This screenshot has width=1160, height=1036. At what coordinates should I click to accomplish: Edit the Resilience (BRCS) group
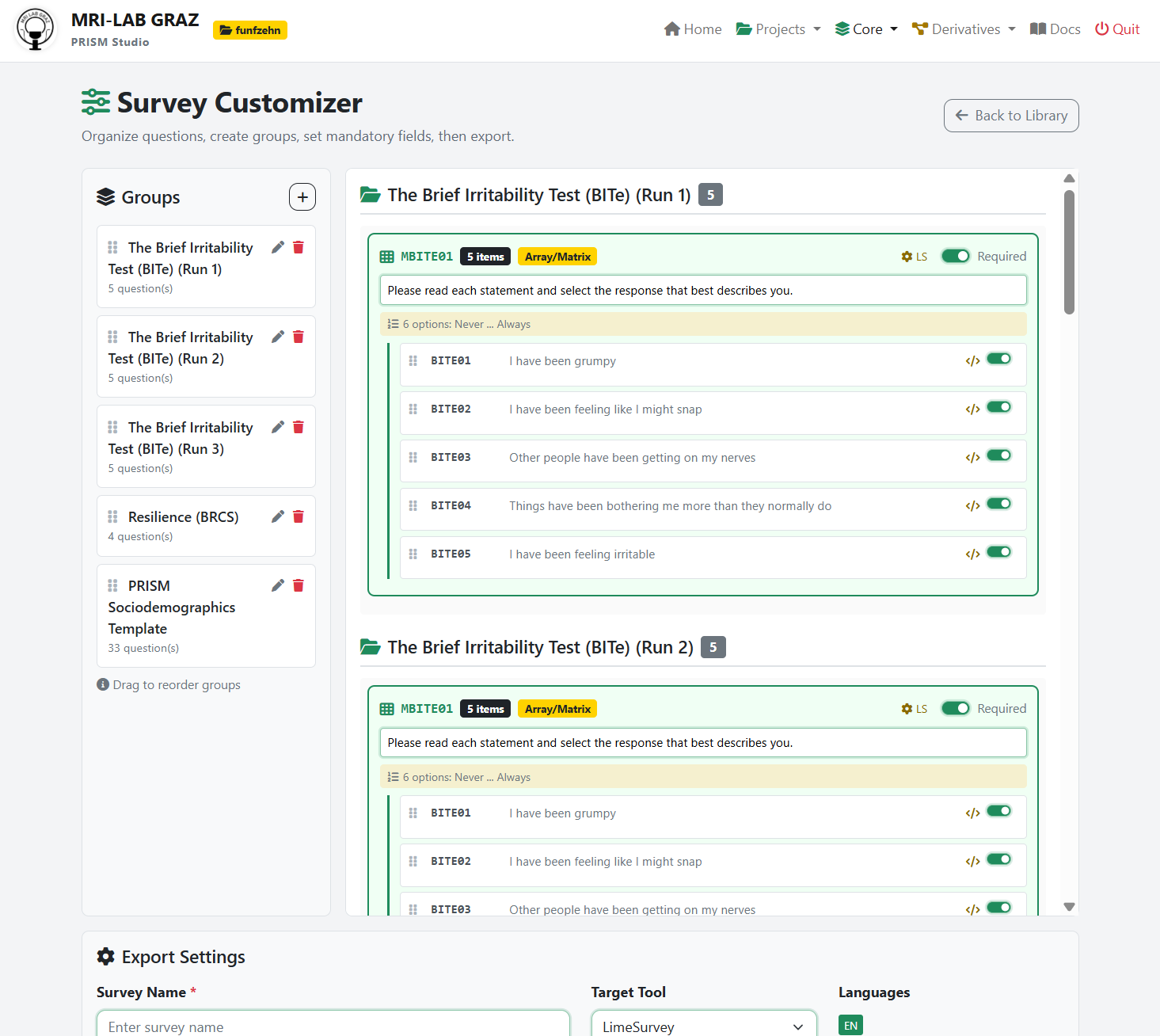click(278, 516)
